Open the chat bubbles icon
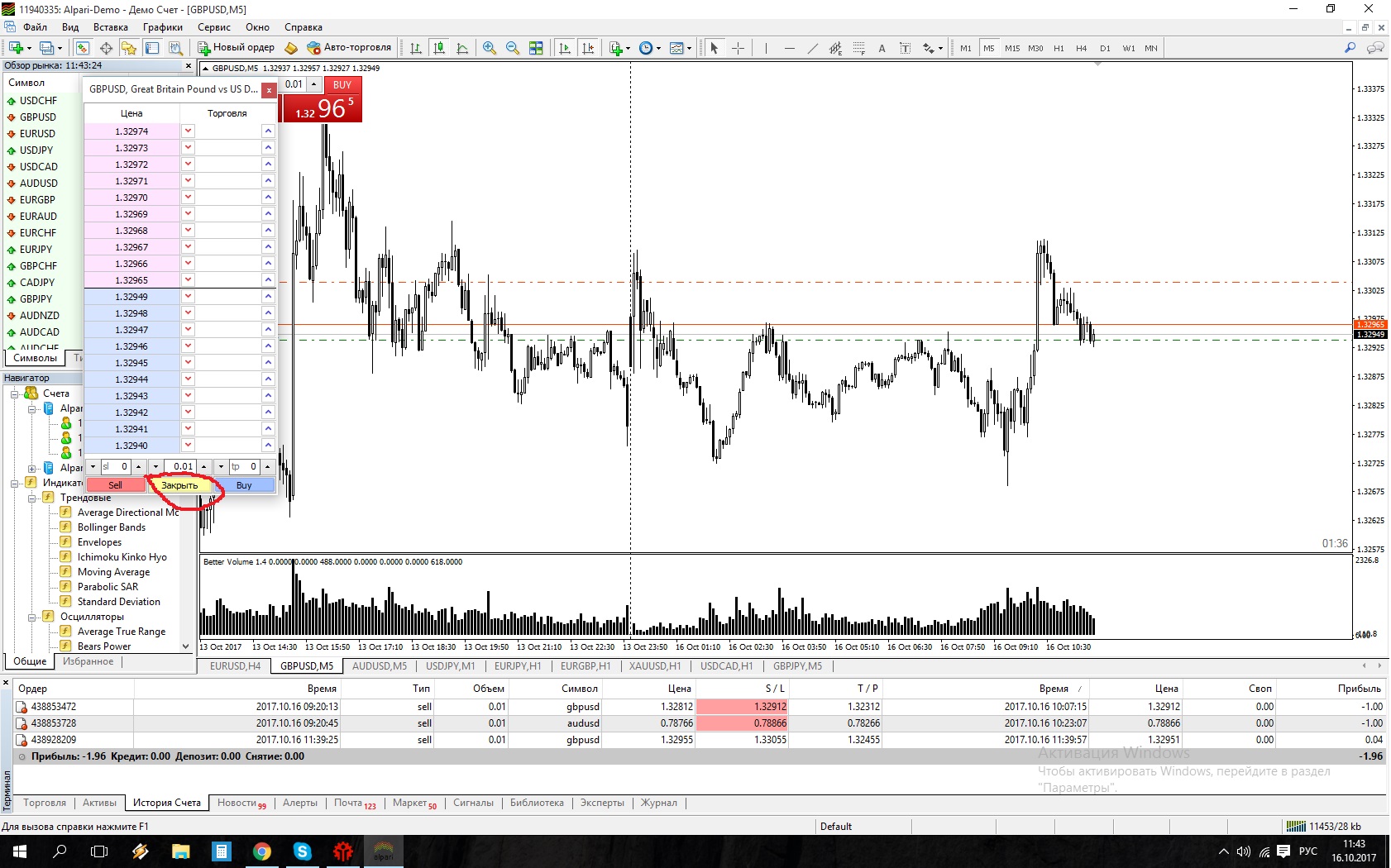Screen dimensions: 1391x868 coord(1375,48)
